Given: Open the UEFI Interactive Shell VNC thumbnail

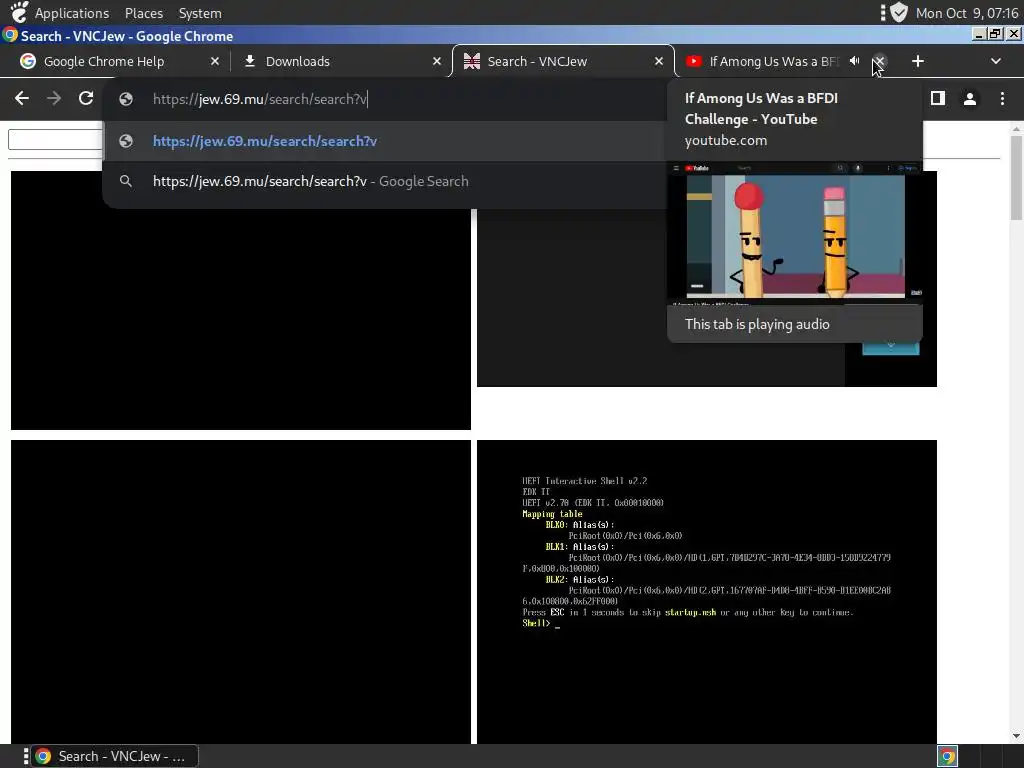Looking at the screenshot, I should coord(707,591).
